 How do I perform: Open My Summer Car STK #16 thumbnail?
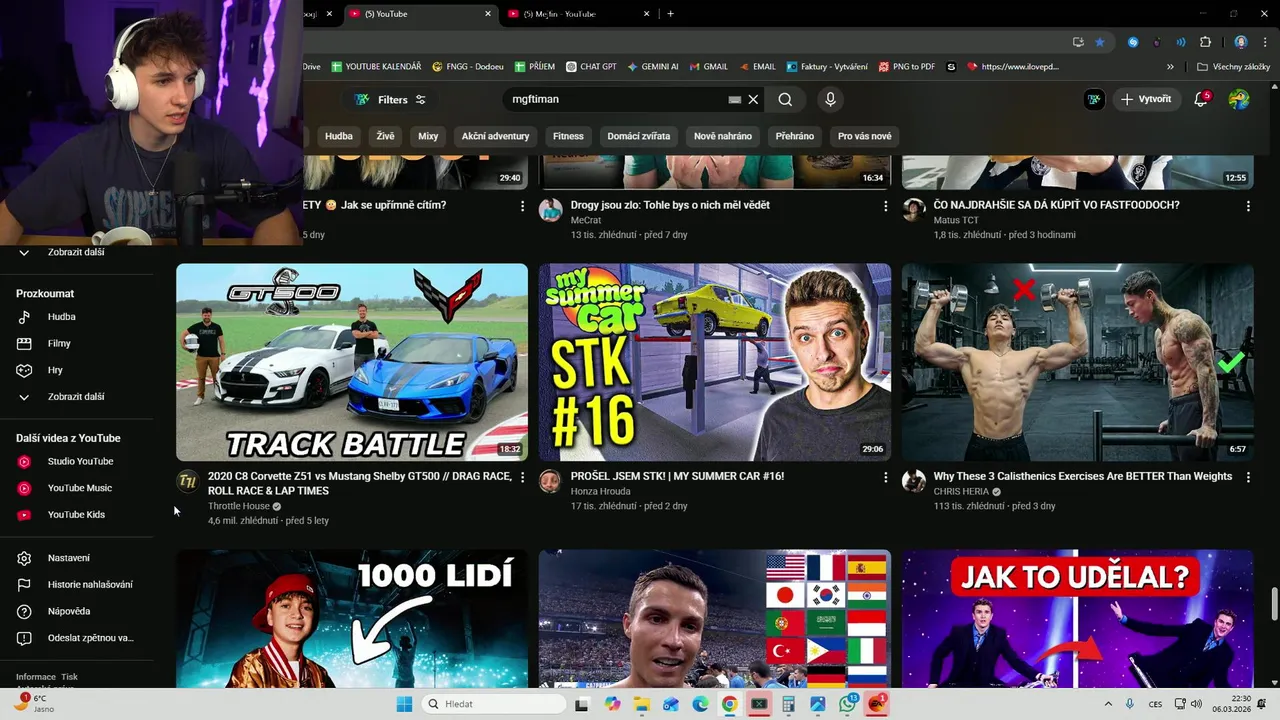715,362
